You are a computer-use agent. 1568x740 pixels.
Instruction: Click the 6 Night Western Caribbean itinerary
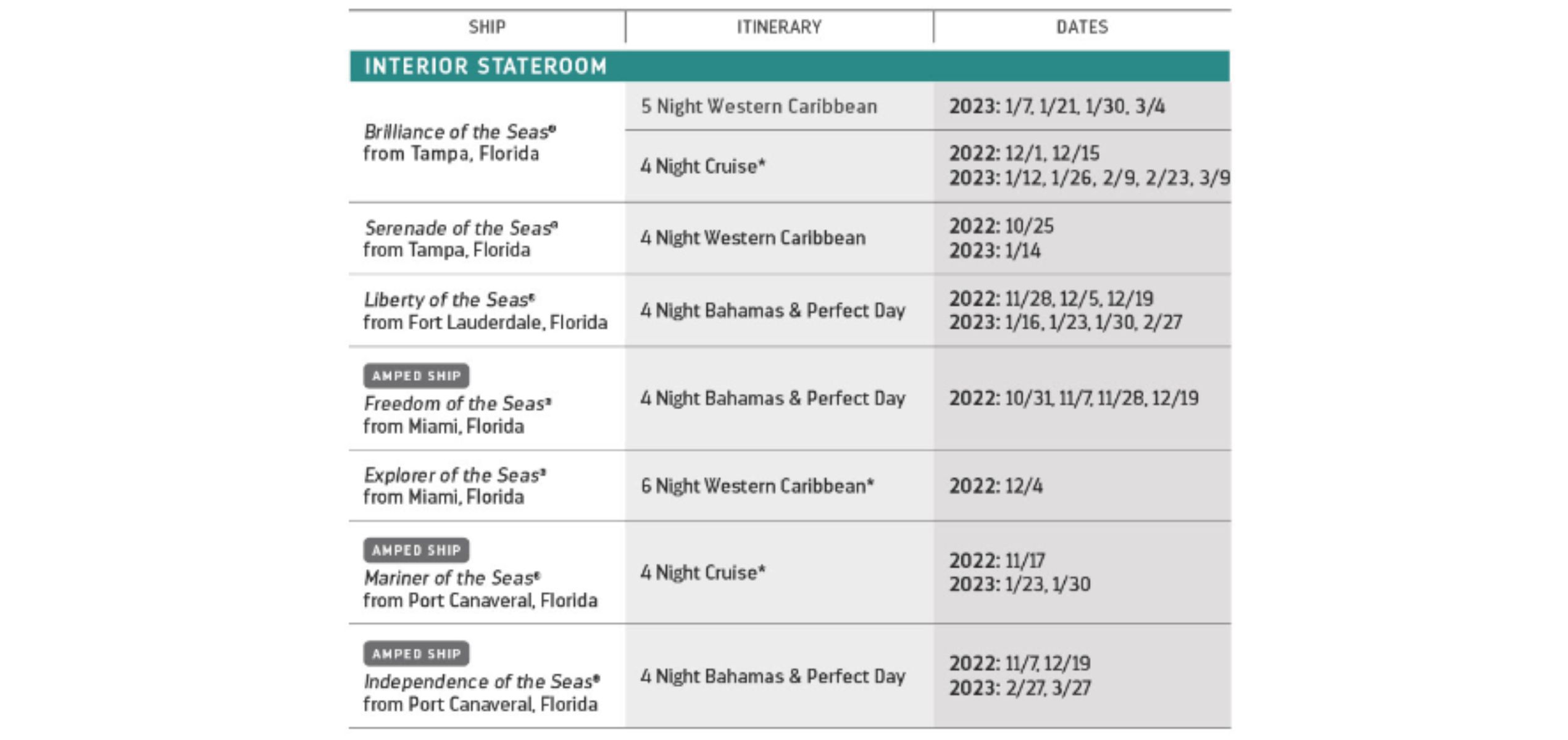click(757, 486)
